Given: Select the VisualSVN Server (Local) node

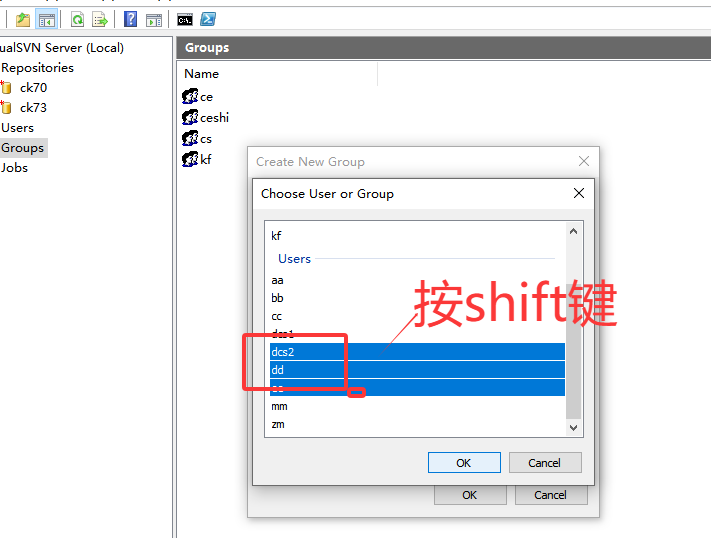Looking at the screenshot, I should tap(62, 48).
